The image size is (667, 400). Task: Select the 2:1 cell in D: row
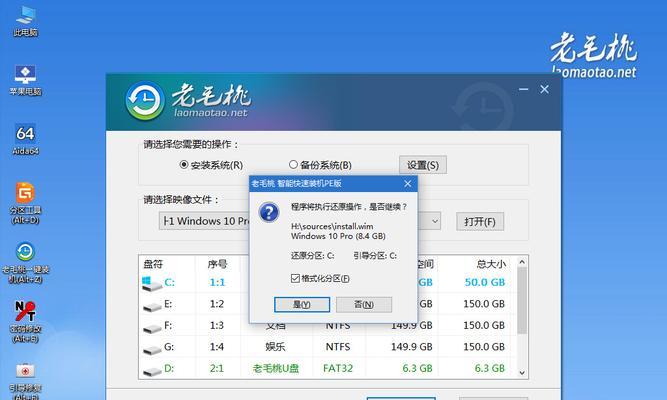tap(217, 369)
